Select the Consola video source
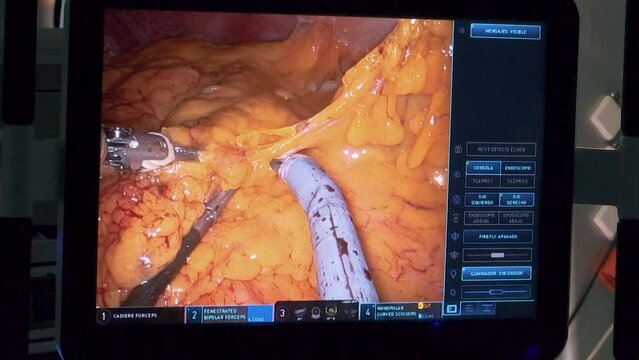This screenshot has height=360, width=639. pyautogui.click(x=483, y=168)
